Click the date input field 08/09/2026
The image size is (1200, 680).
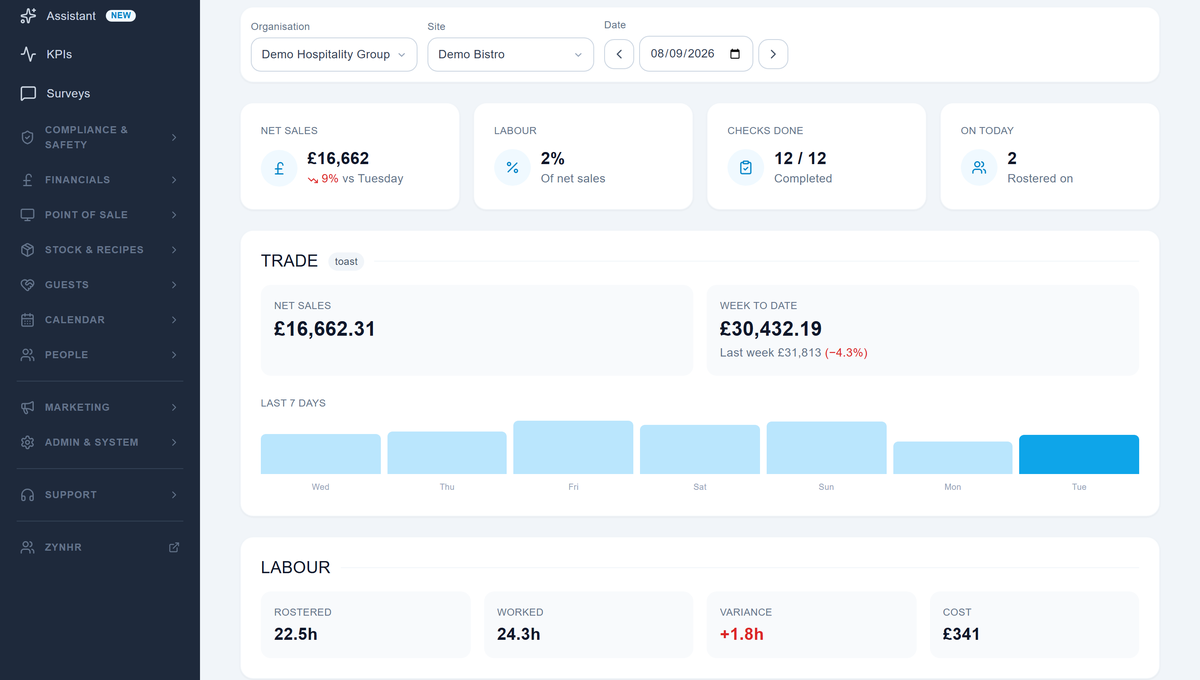[x=696, y=54]
